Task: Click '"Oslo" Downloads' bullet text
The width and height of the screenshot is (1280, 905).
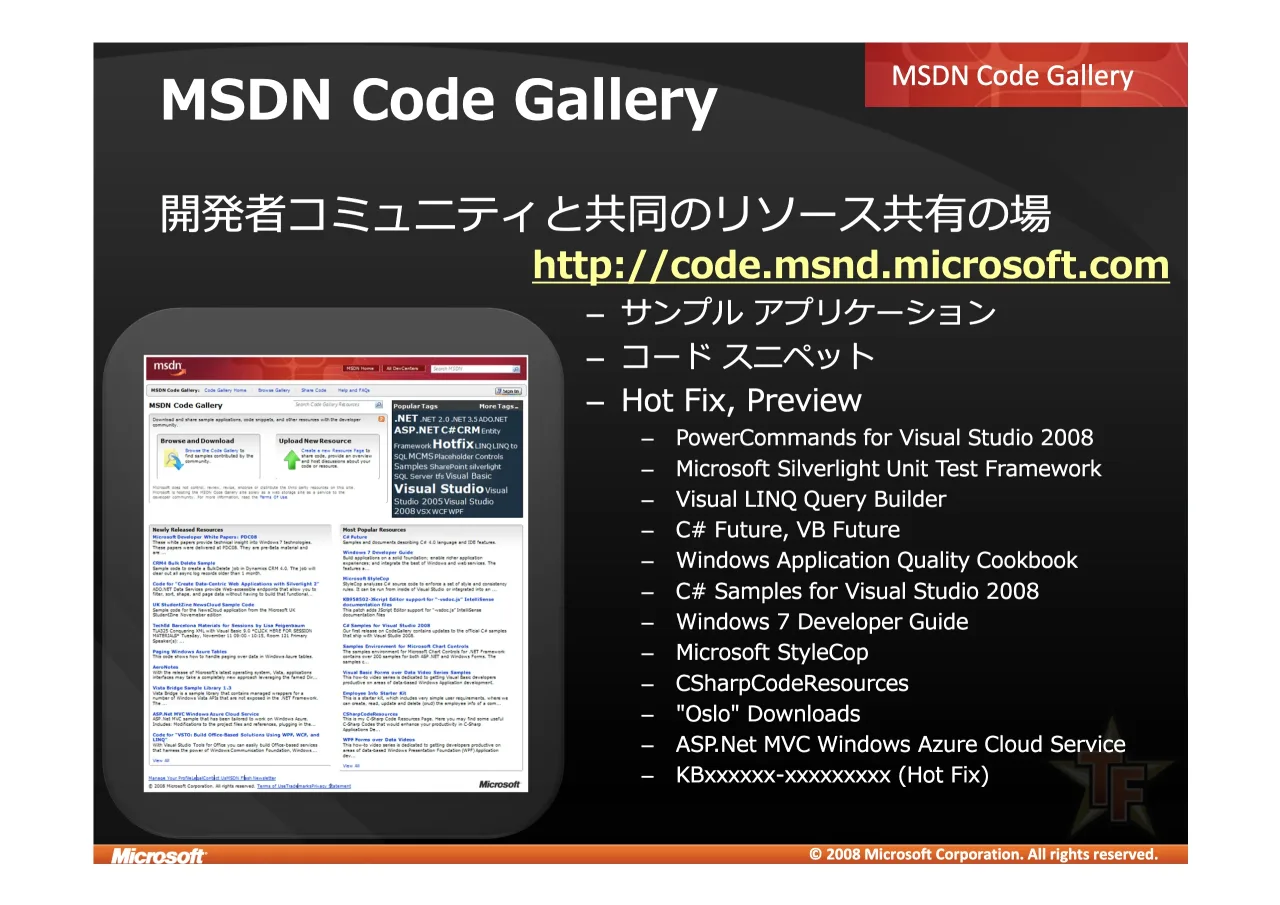Action: tap(768, 714)
